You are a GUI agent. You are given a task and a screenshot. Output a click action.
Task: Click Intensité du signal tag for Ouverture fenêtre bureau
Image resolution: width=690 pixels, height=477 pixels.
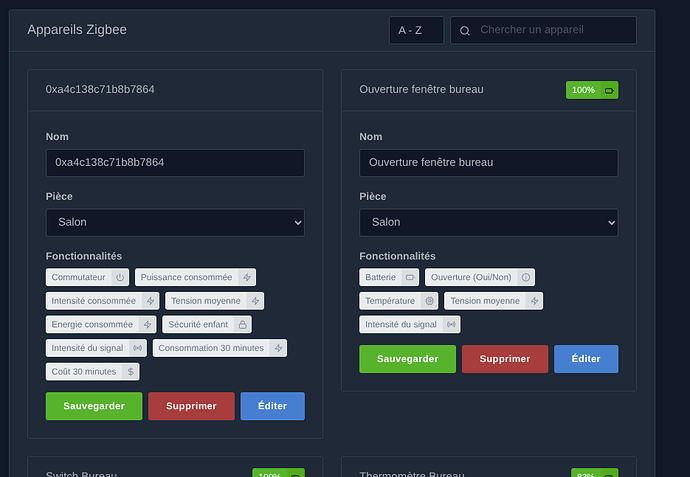point(410,324)
